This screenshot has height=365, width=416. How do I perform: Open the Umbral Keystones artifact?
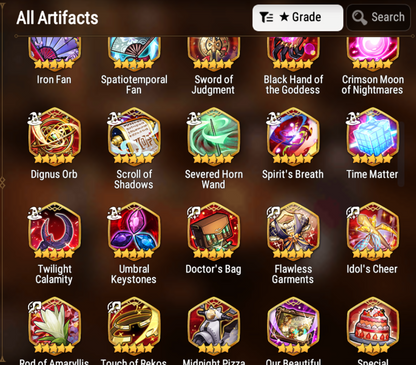(134, 232)
